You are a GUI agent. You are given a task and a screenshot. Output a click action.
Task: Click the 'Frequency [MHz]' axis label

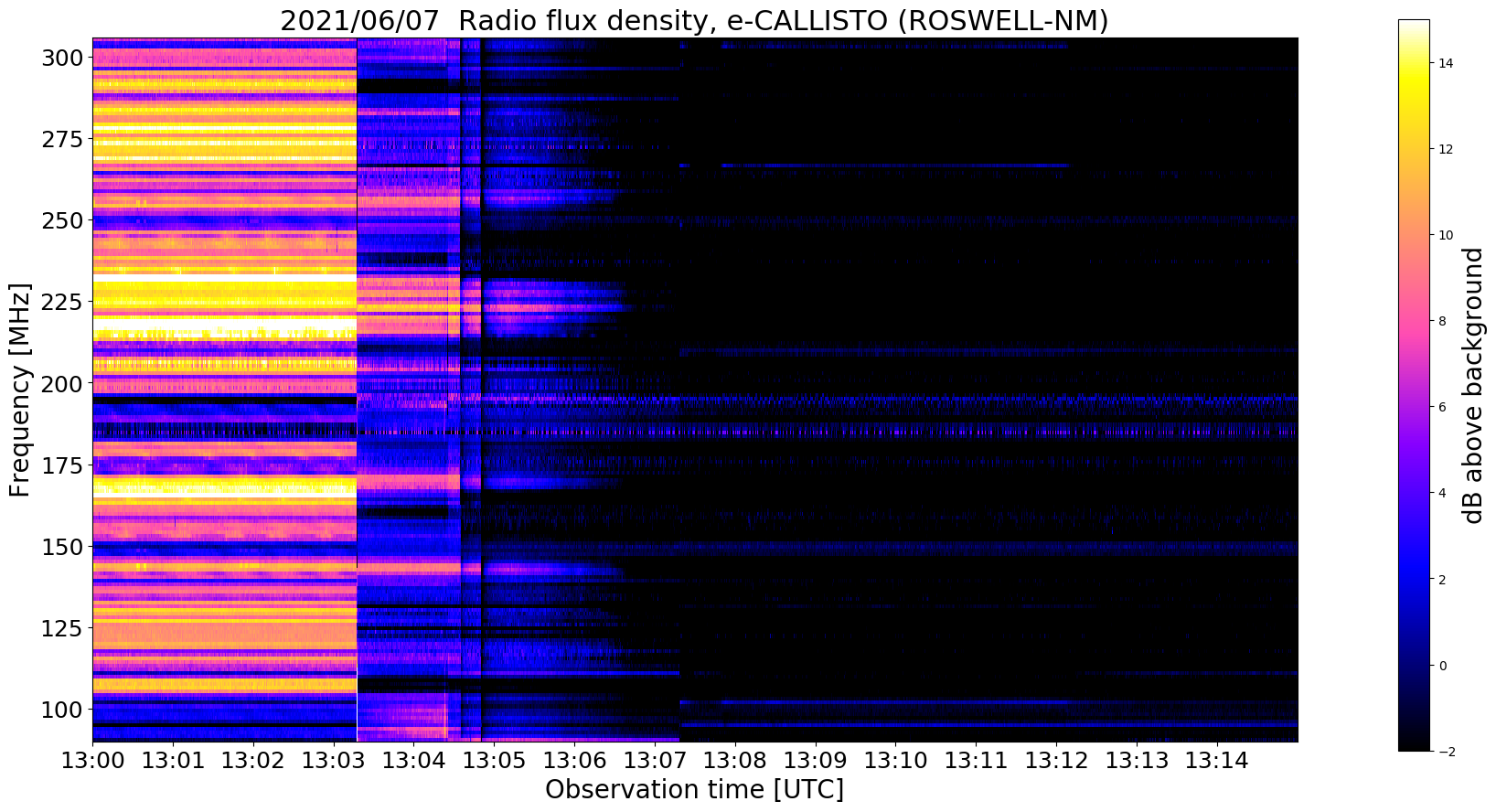click(20, 390)
